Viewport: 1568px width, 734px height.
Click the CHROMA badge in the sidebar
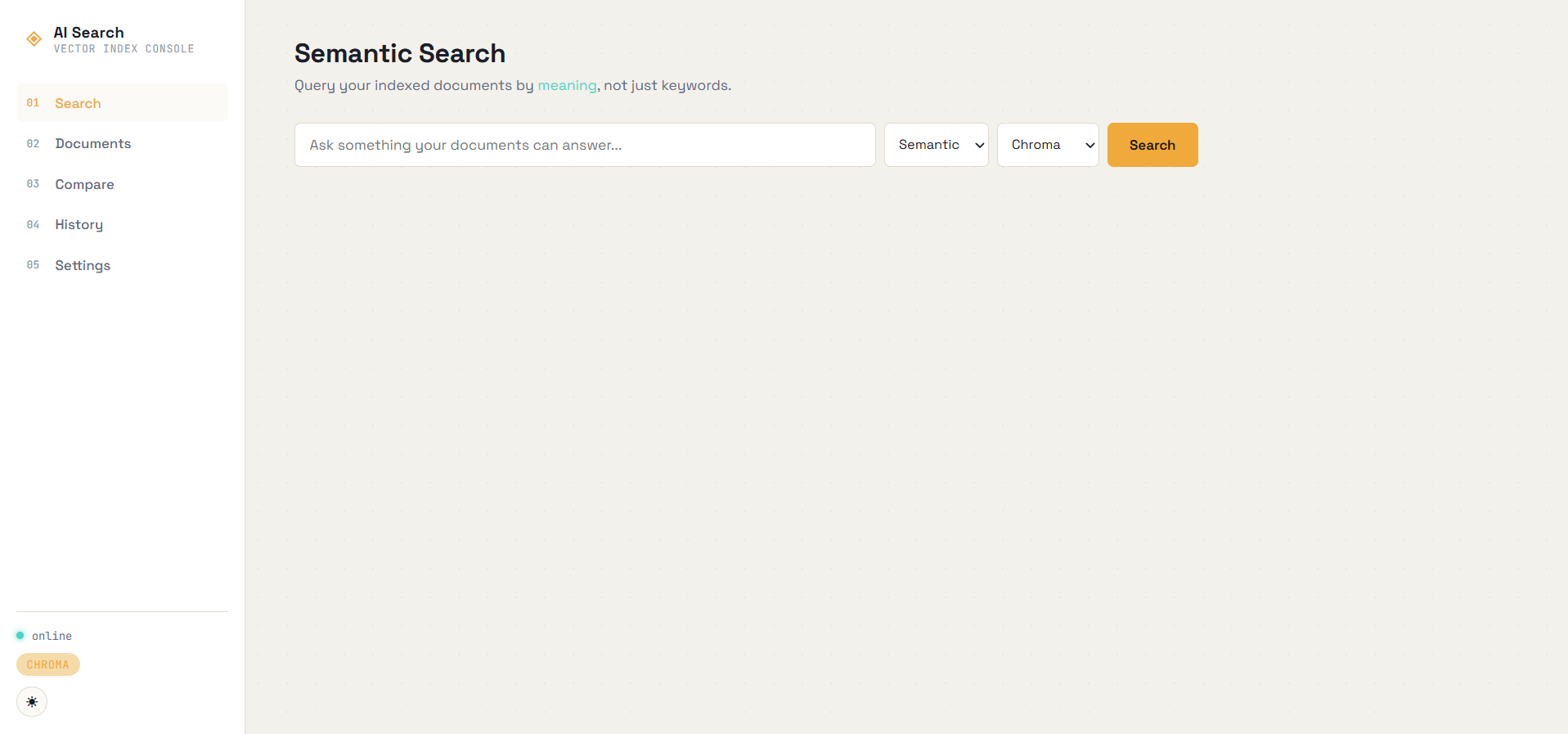tap(48, 664)
